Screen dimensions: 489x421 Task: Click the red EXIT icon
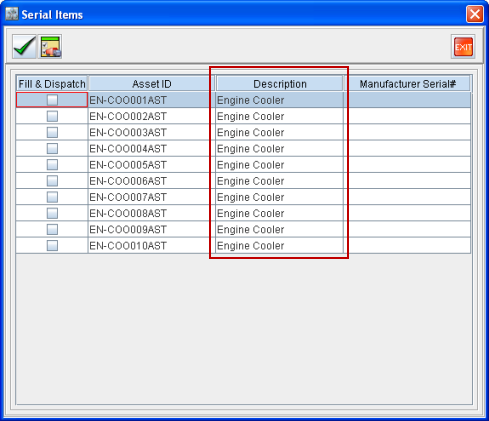463,47
